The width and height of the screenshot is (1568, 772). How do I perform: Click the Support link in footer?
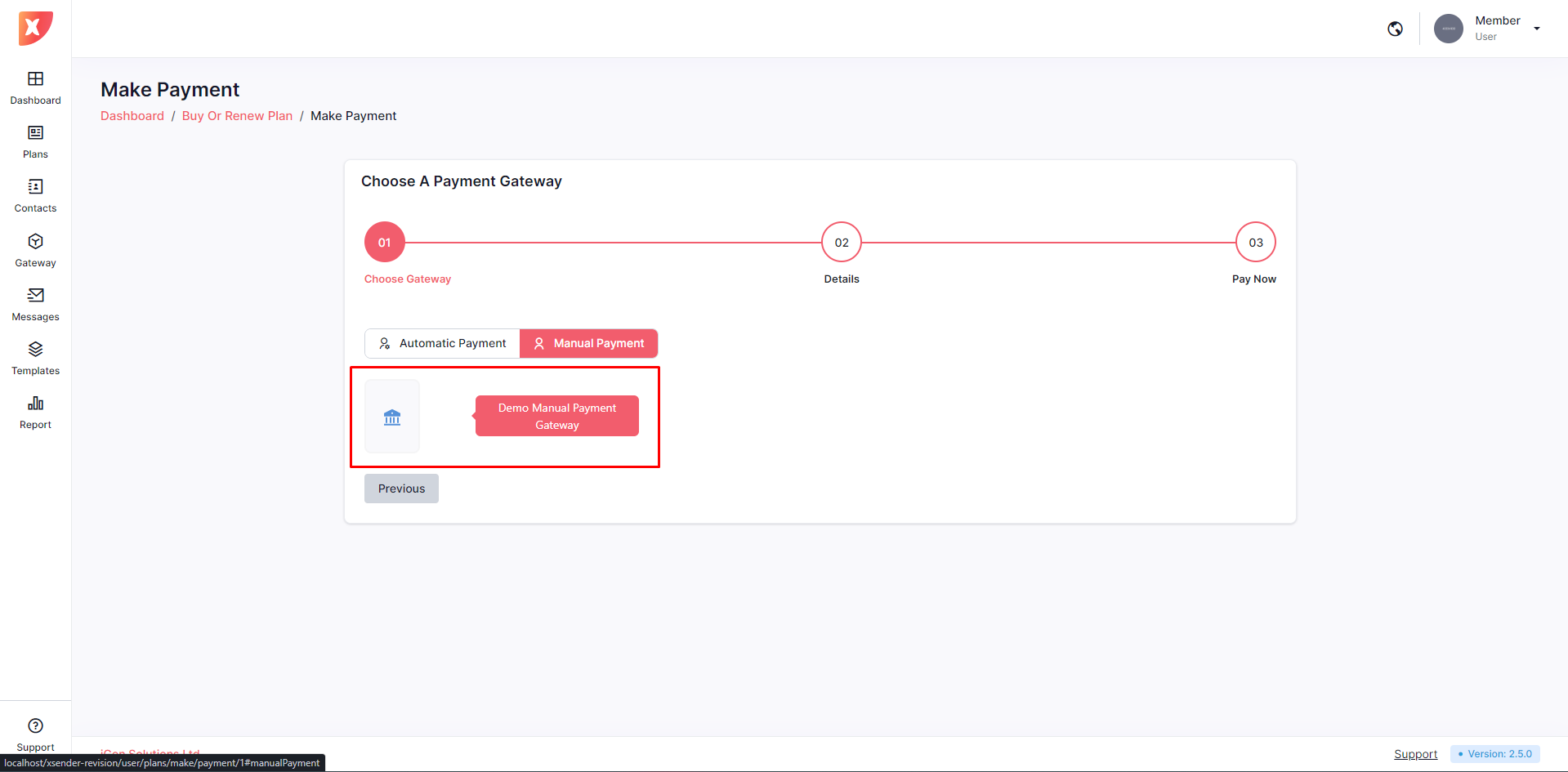tap(1415, 754)
